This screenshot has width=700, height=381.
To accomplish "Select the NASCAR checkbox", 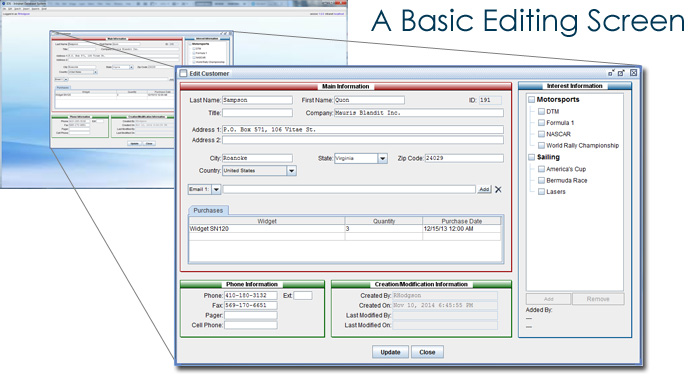I will (541, 134).
